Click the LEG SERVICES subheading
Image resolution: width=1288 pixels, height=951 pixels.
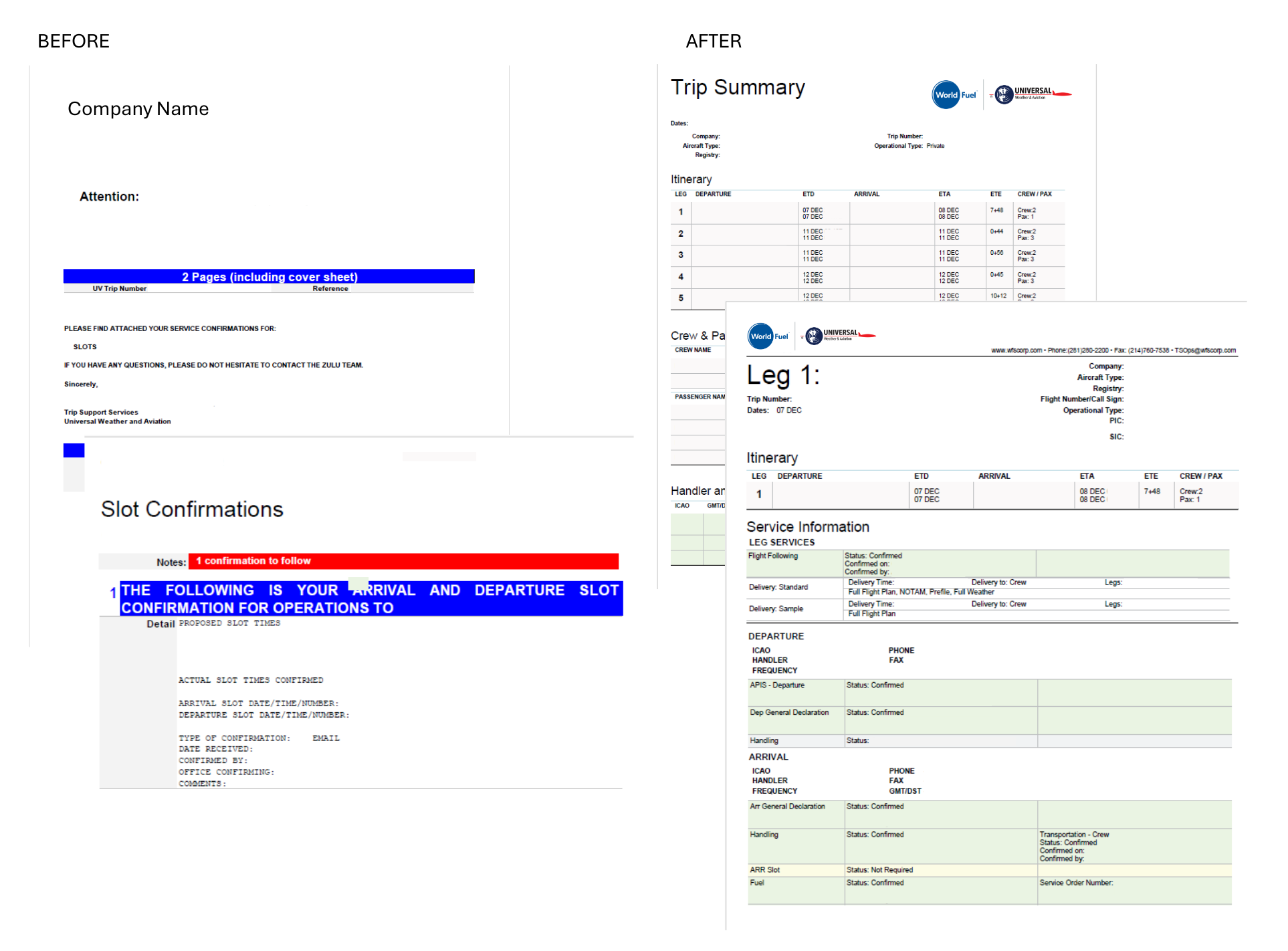(782, 542)
